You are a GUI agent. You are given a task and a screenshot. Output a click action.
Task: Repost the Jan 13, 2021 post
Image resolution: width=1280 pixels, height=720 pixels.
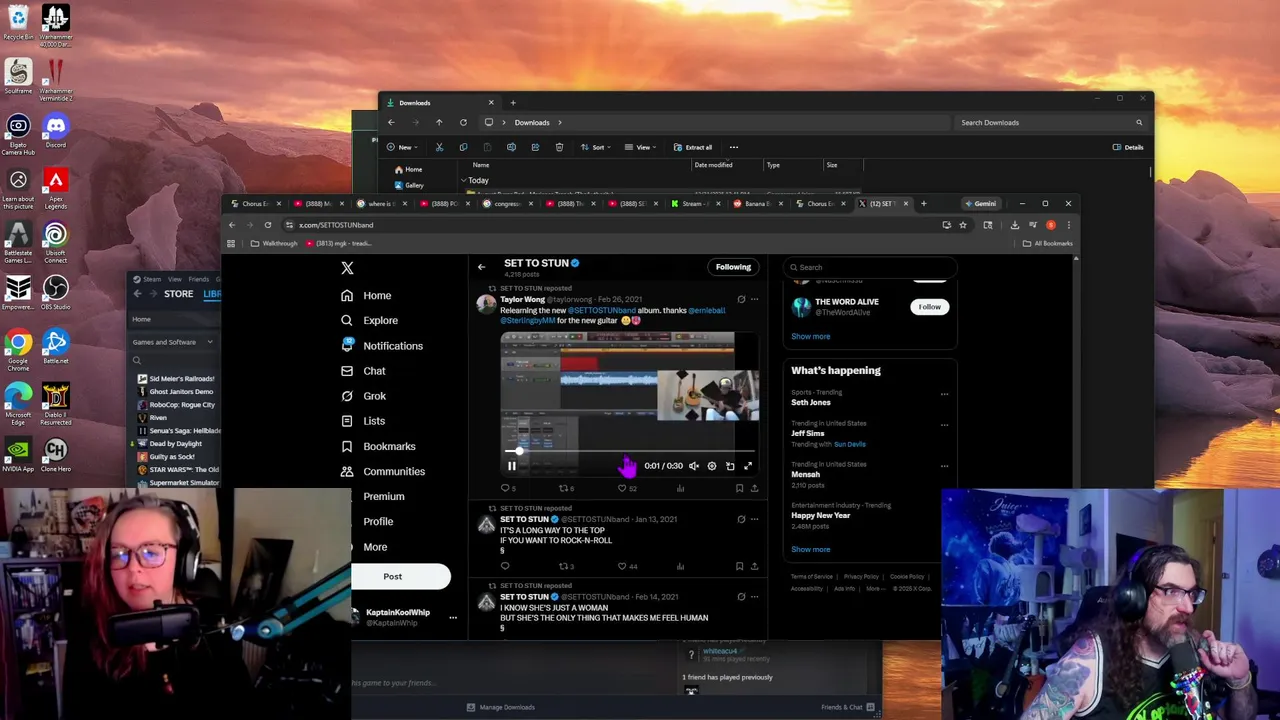(x=565, y=566)
